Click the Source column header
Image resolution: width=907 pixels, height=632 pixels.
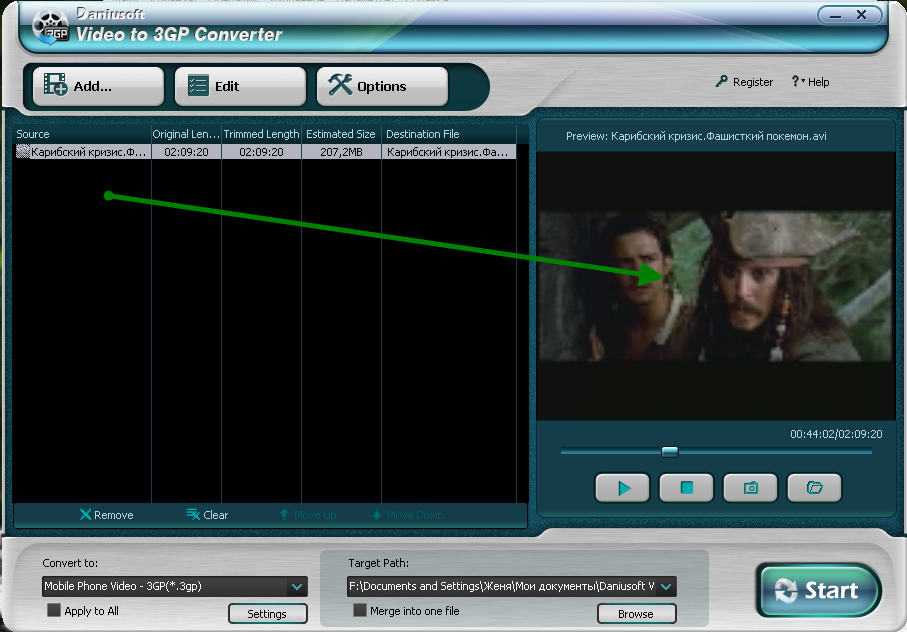pos(82,134)
